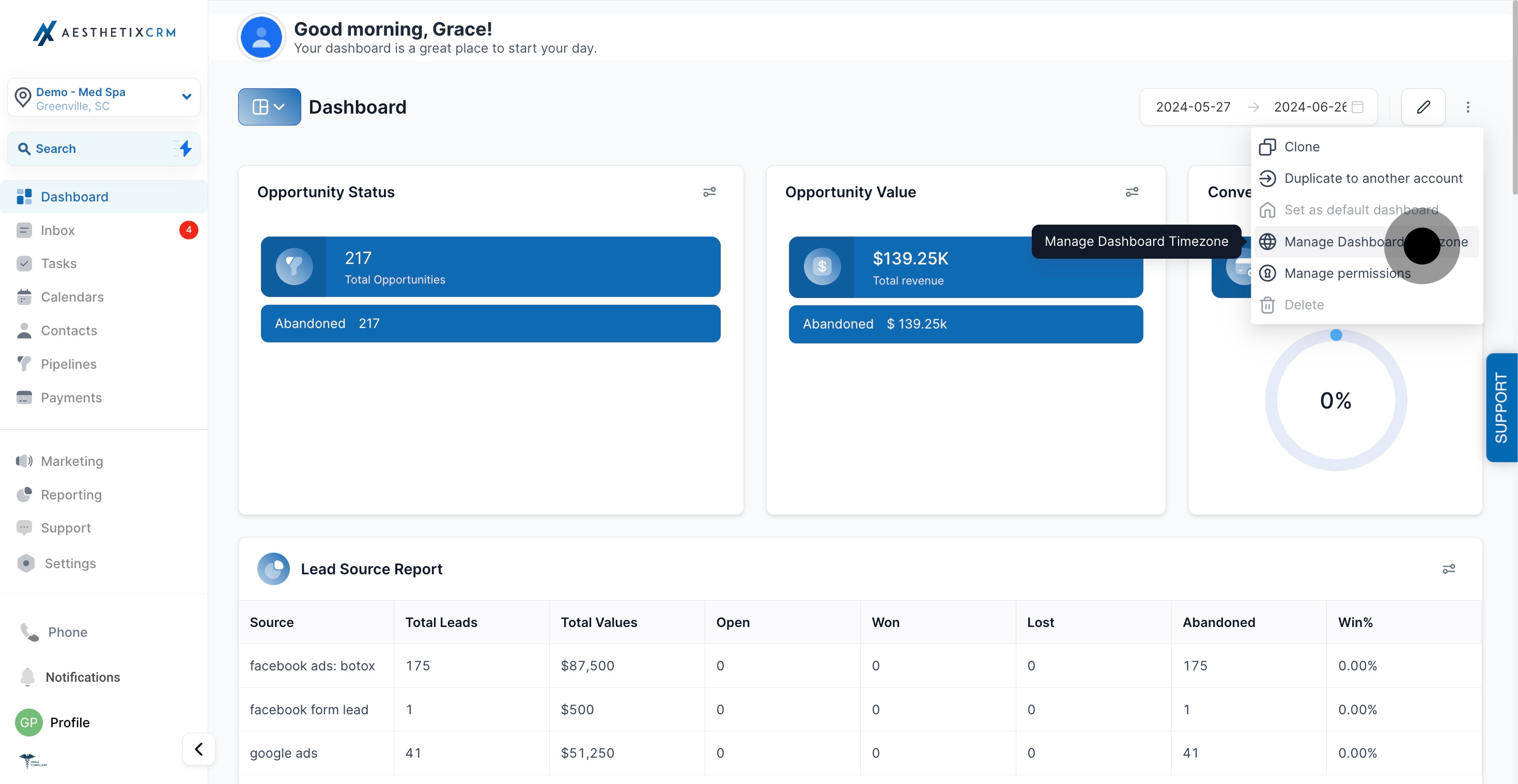Open the dashboard selector dropdown
Viewport: 1518px width, 784px height.
269,106
